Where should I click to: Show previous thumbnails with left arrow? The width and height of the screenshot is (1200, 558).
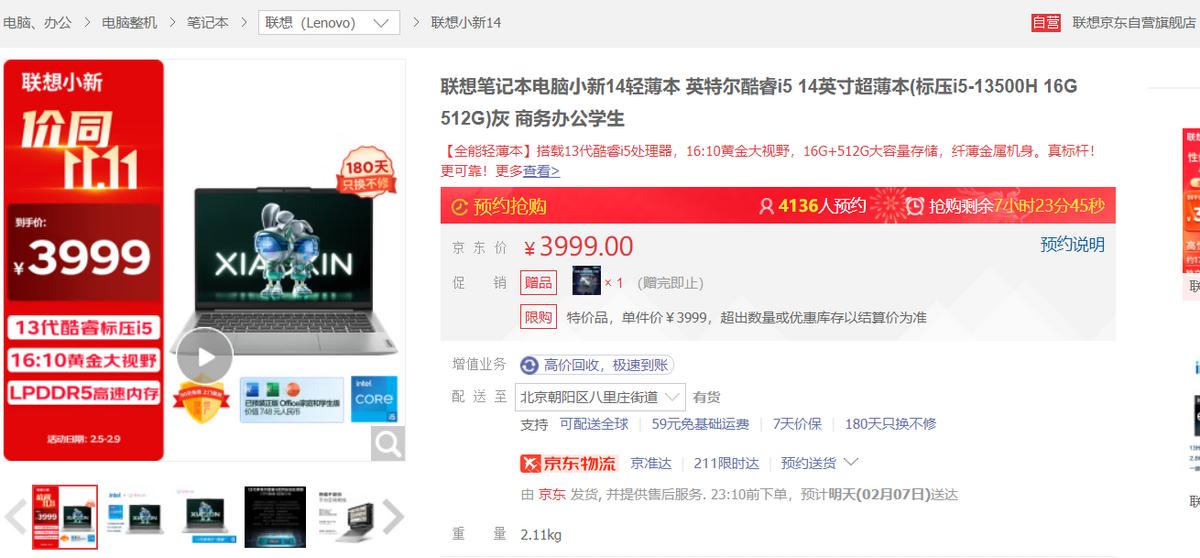click(15, 517)
